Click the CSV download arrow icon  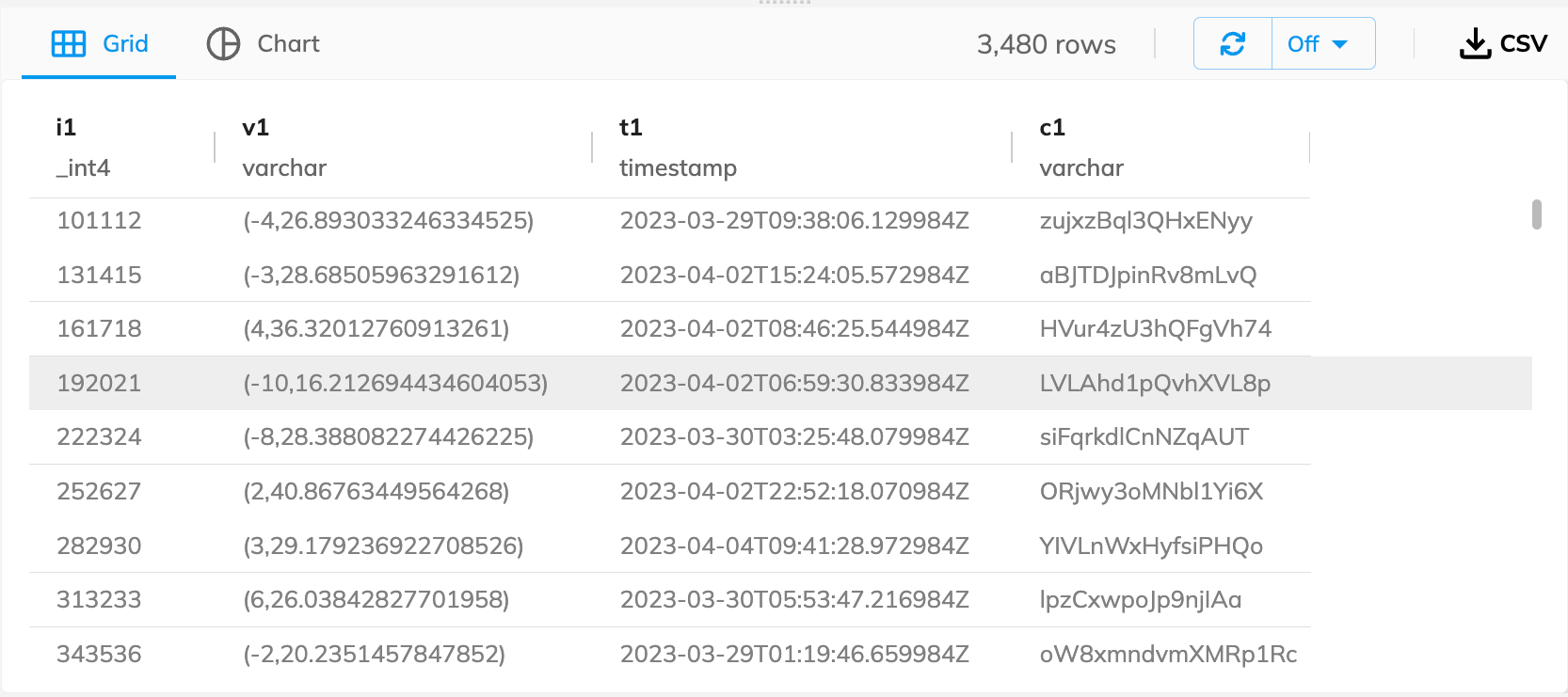1475,43
